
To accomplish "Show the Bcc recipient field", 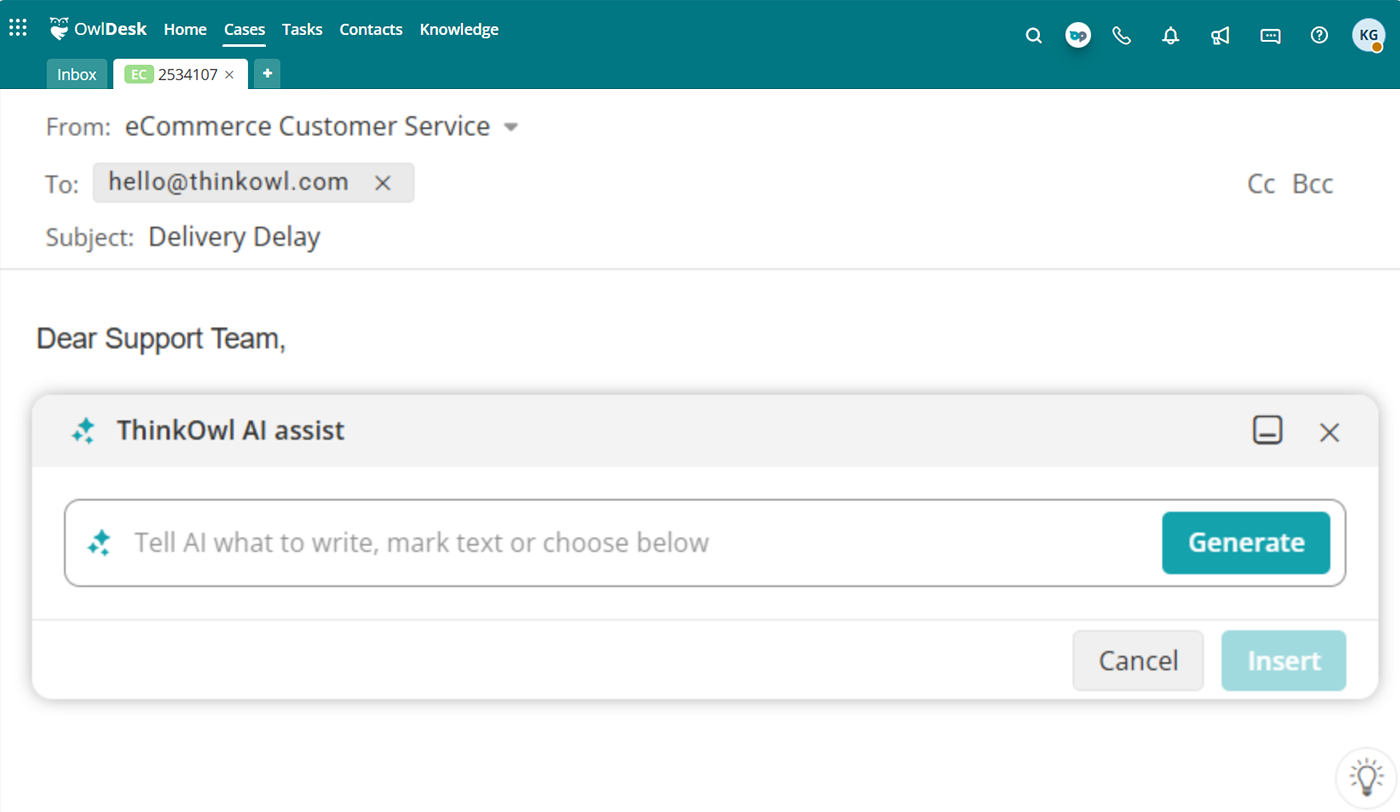I will click(1312, 184).
